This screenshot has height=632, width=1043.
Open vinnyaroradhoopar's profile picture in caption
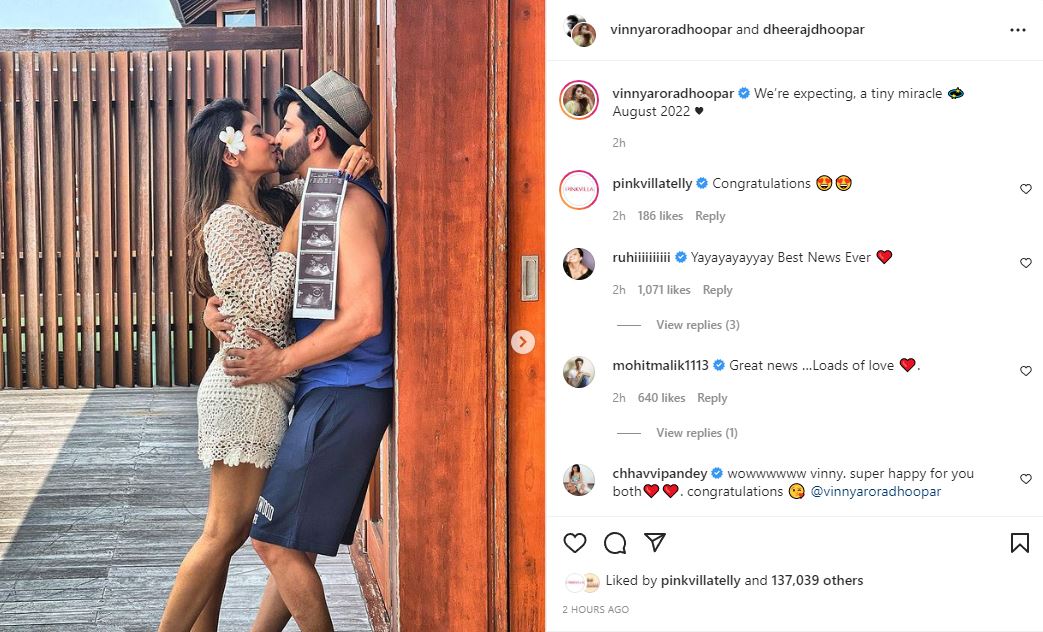point(579,100)
